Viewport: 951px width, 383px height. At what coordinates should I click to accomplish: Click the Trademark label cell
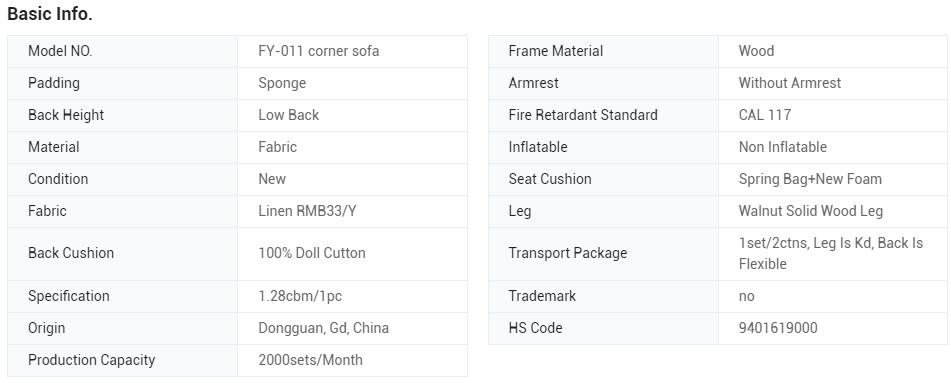pos(603,296)
